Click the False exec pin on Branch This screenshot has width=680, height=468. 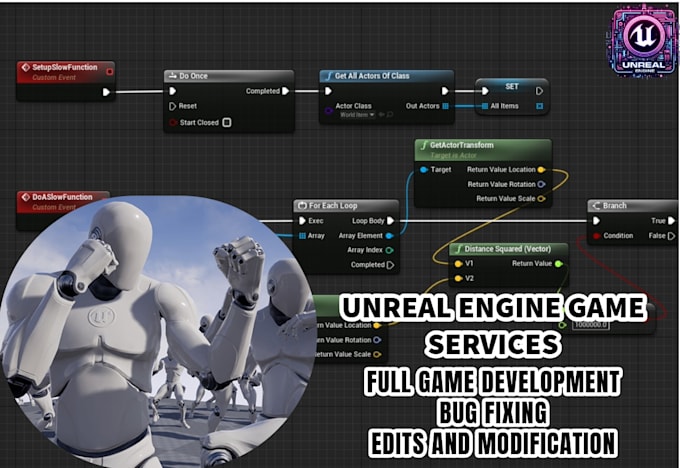pyautogui.click(x=671, y=236)
